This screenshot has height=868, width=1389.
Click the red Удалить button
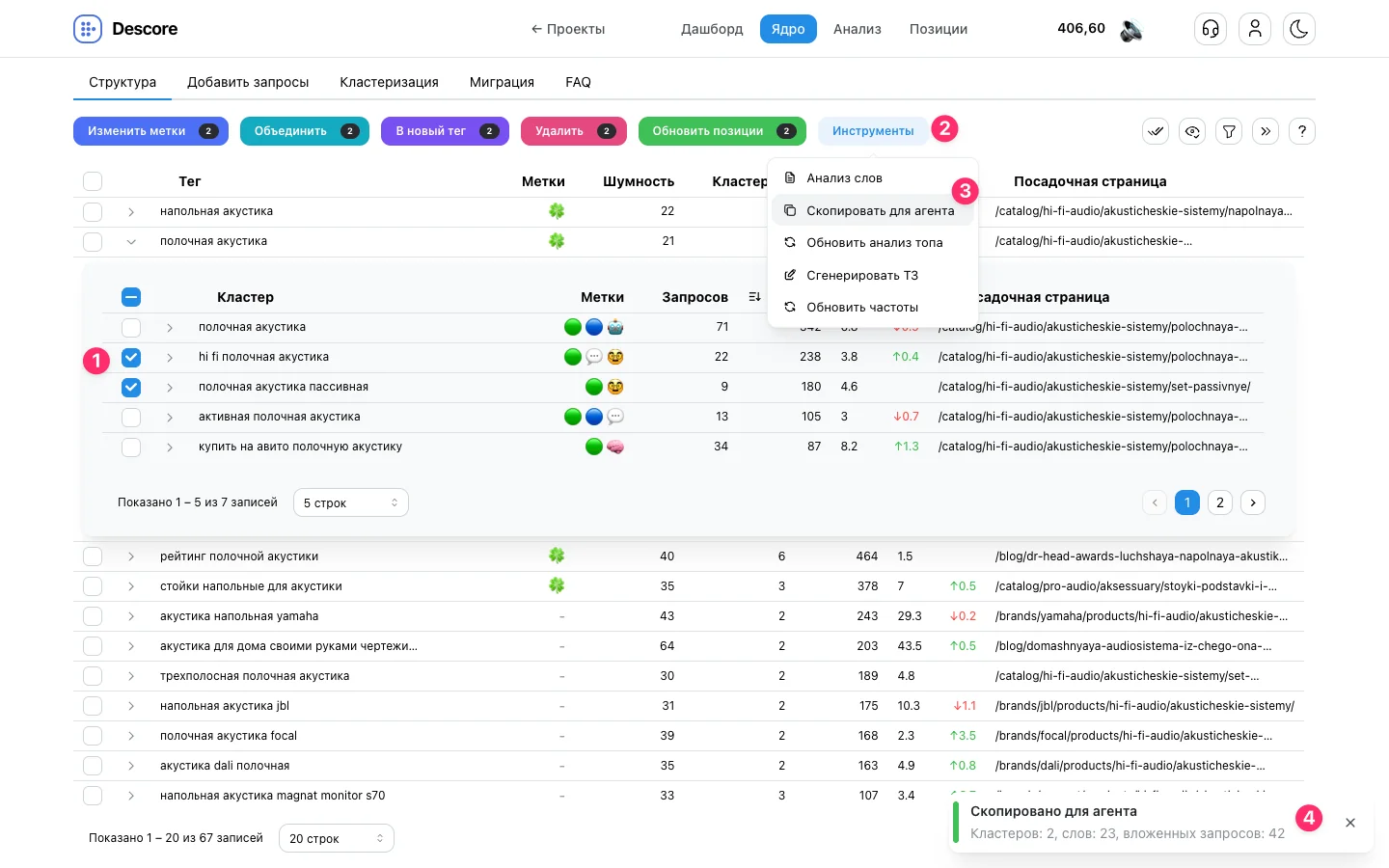(x=574, y=131)
